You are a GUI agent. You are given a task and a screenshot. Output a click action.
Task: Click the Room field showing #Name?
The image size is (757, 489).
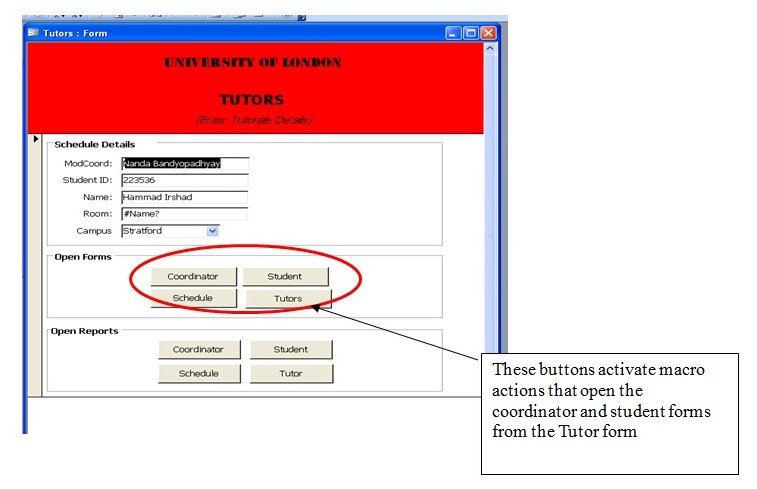coord(184,214)
